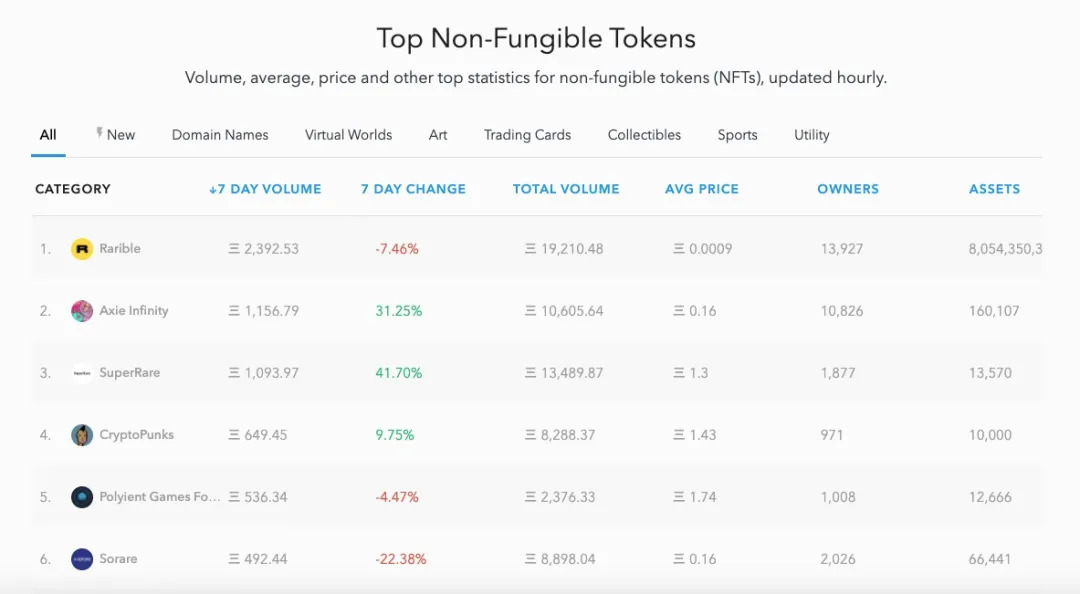Open the Axie Infinity collection link

(134, 311)
